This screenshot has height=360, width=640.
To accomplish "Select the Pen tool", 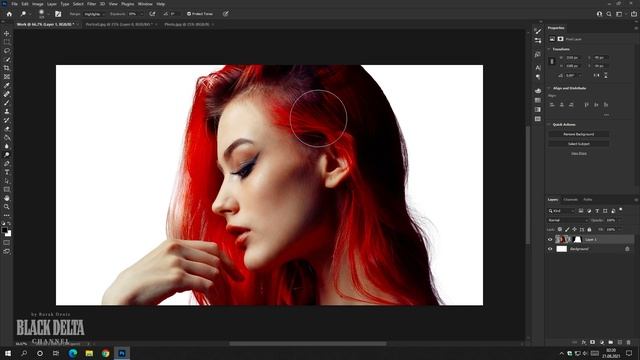I will tap(7, 164).
